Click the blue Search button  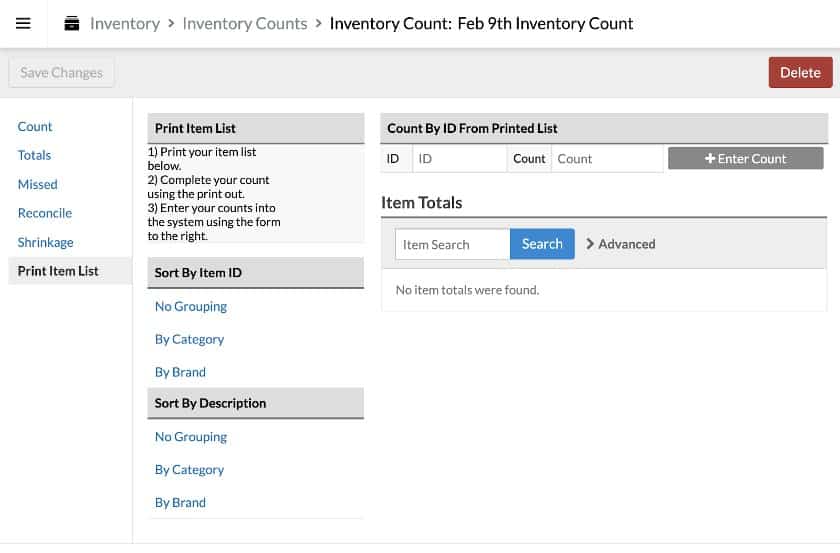[x=542, y=244]
